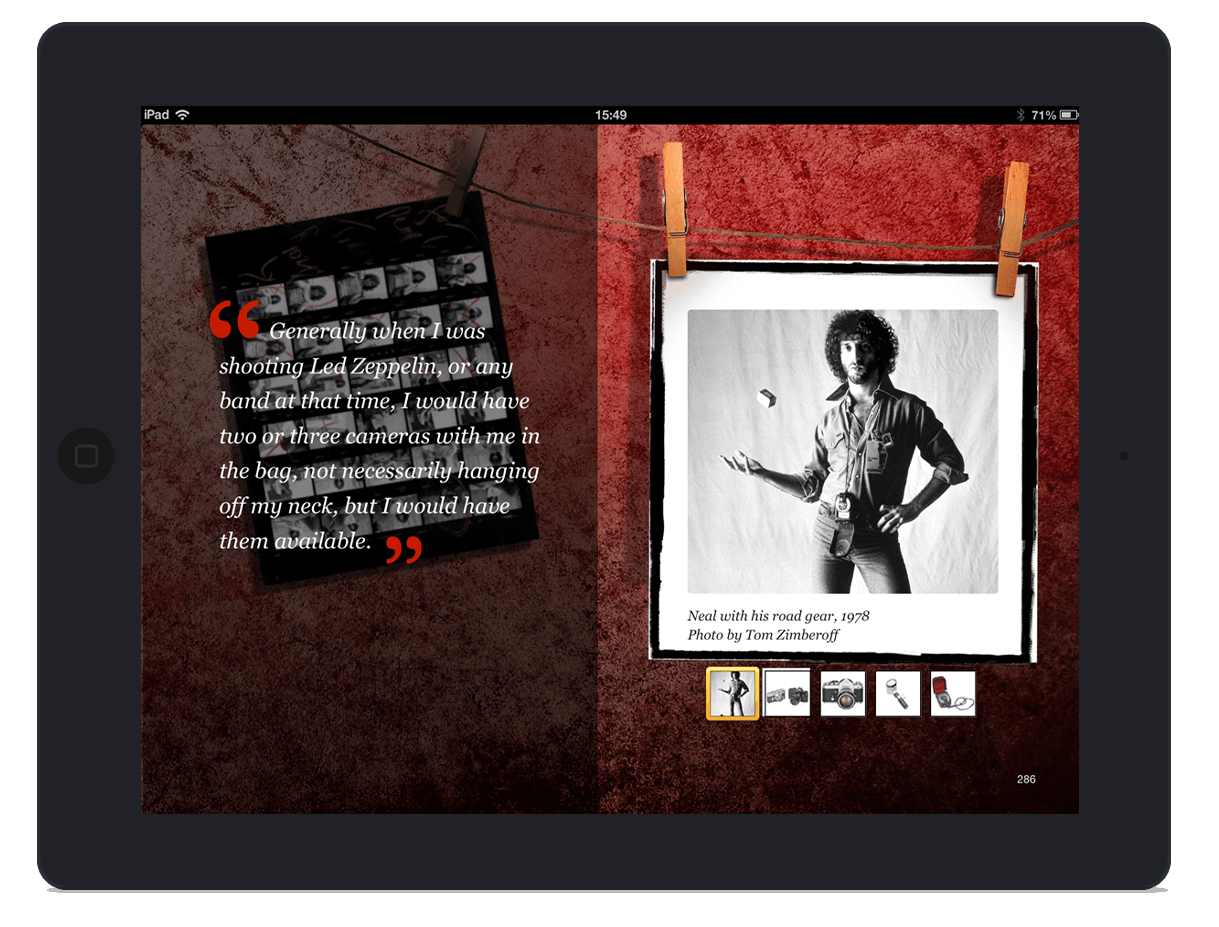This screenshot has height=927, width=1219.
Task: Tap the red opening quotation mark
Action: pos(235,320)
